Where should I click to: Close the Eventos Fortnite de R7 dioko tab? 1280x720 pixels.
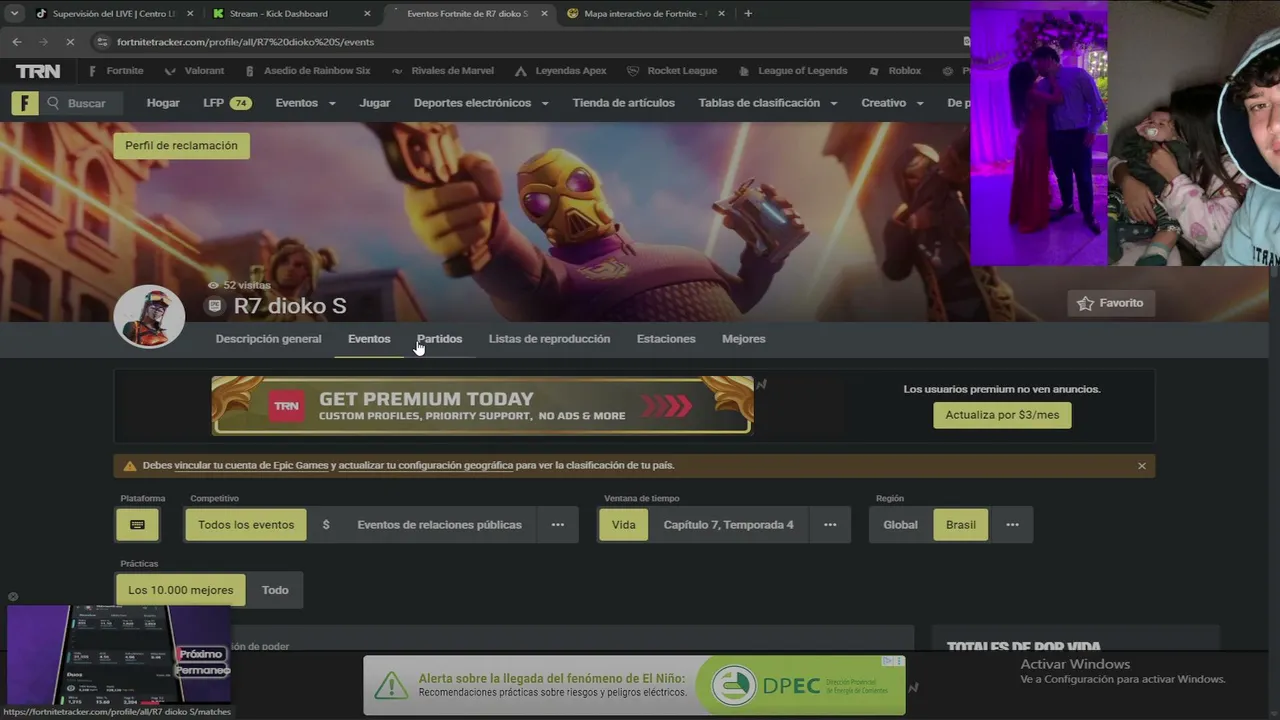pyautogui.click(x=544, y=13)
